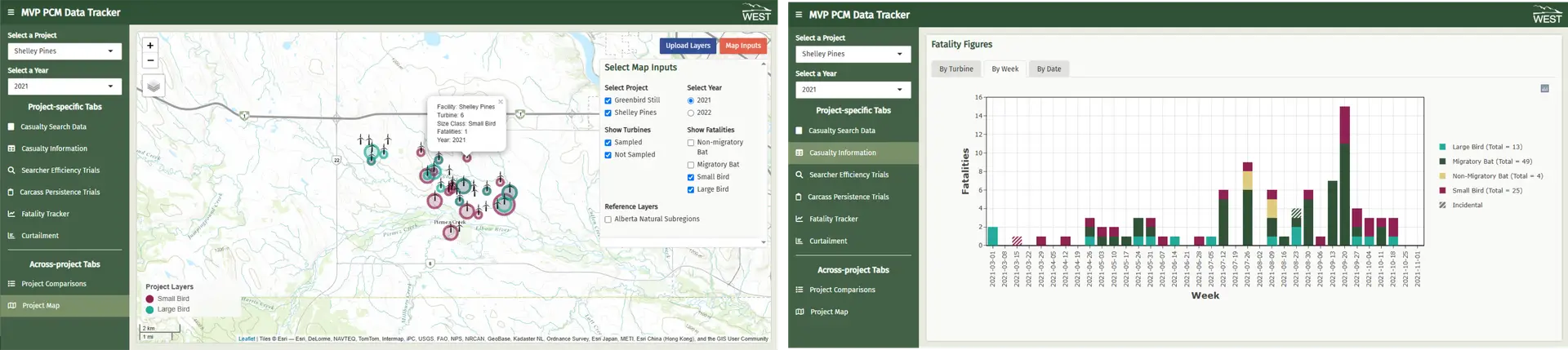1568x350 pixels.
Task: Open the Select a Year dropdown beside the chart
Action: (853, 90)
